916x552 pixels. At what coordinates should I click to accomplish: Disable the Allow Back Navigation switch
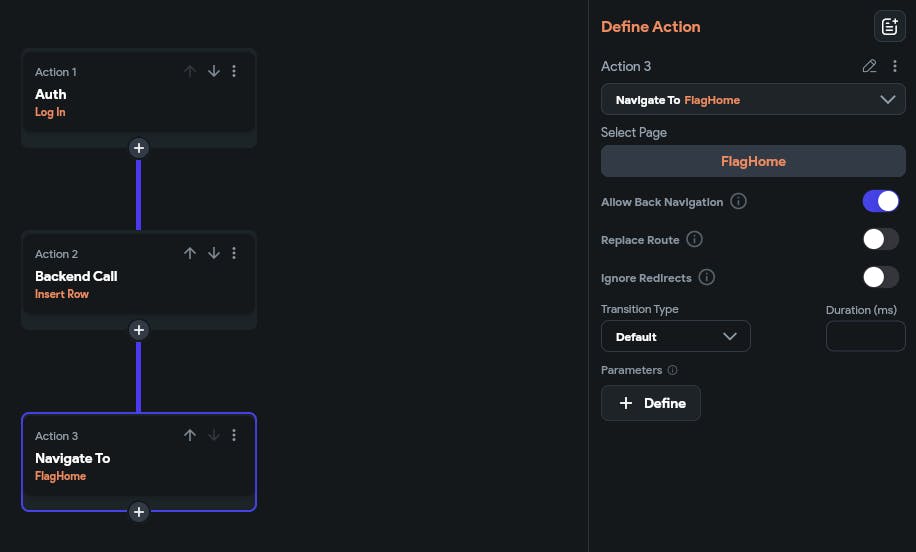pos(880,201)
